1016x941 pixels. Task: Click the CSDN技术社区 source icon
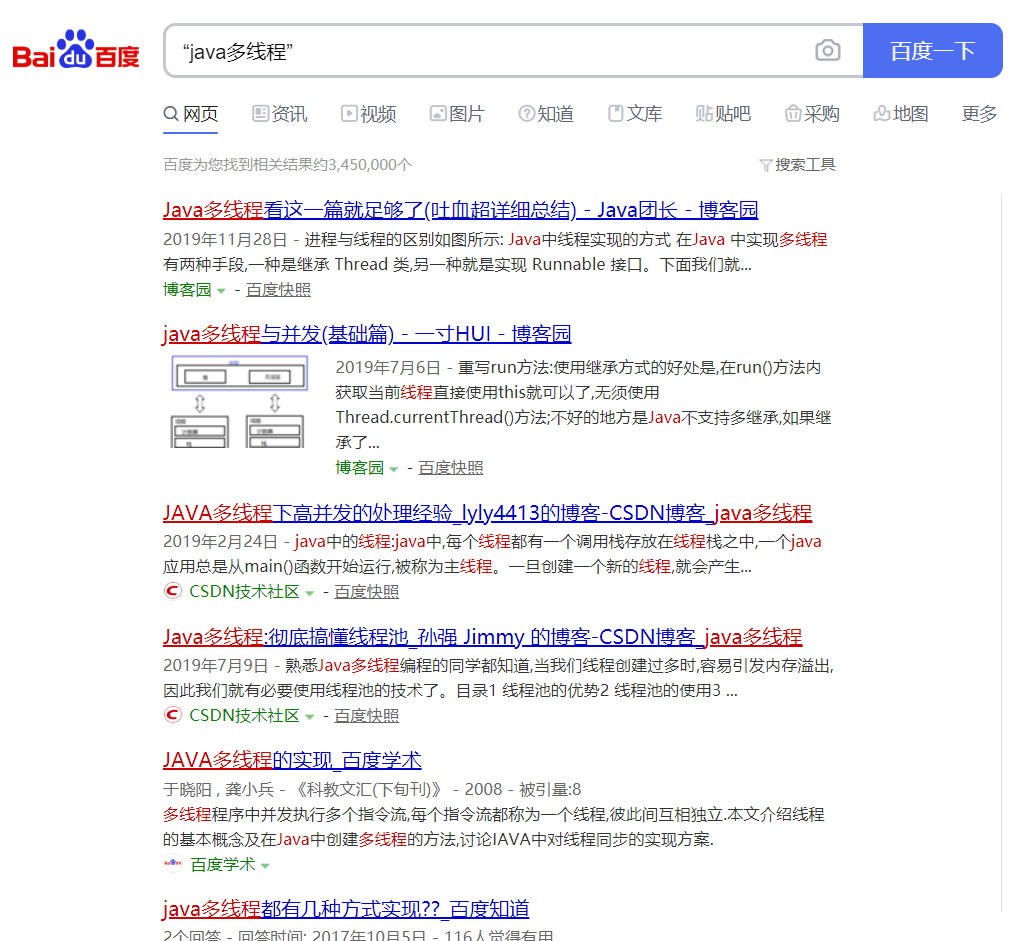pos(171,591)
